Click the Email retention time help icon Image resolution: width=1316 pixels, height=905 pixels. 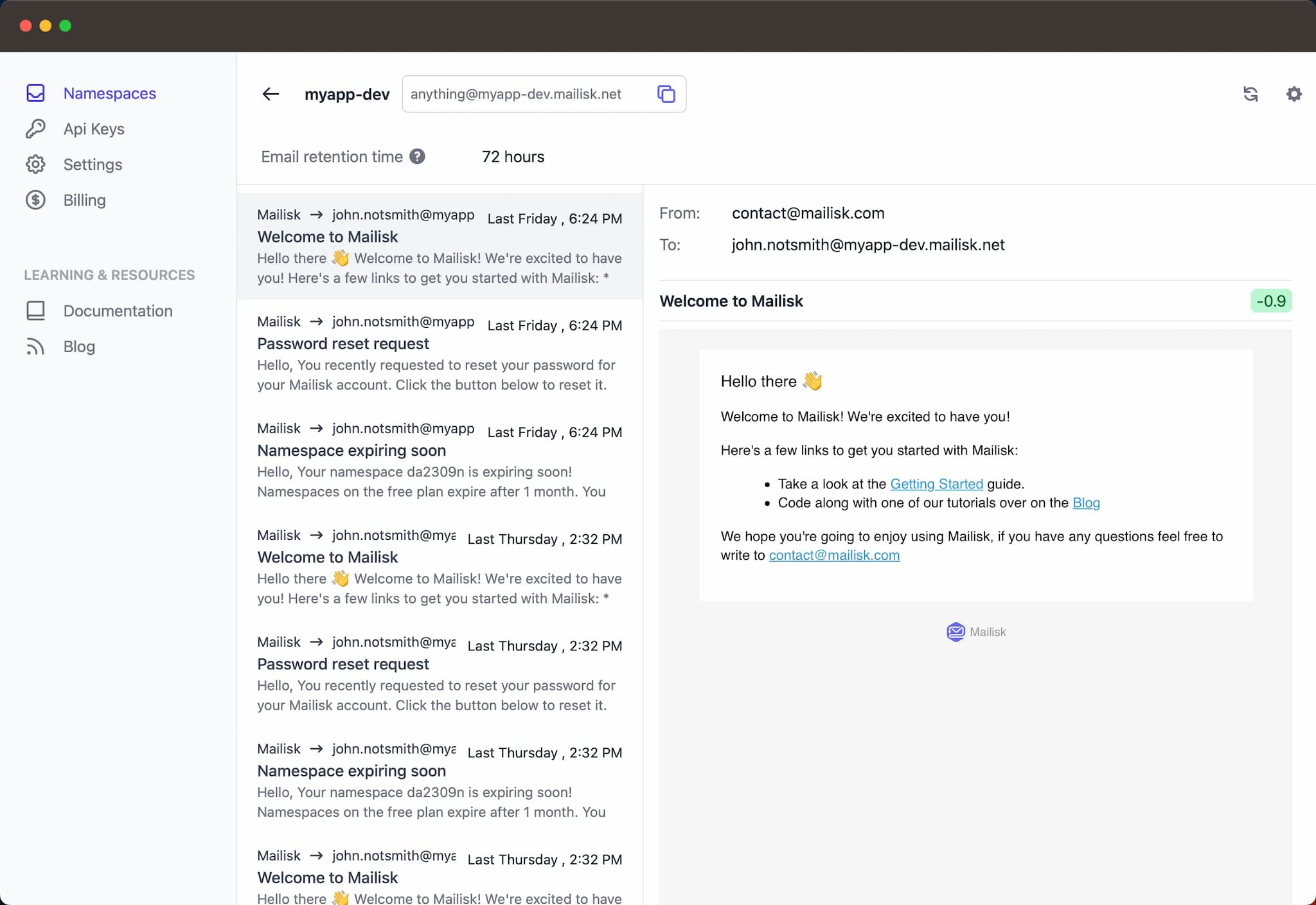pyautogui.click(x=418, y=156)
